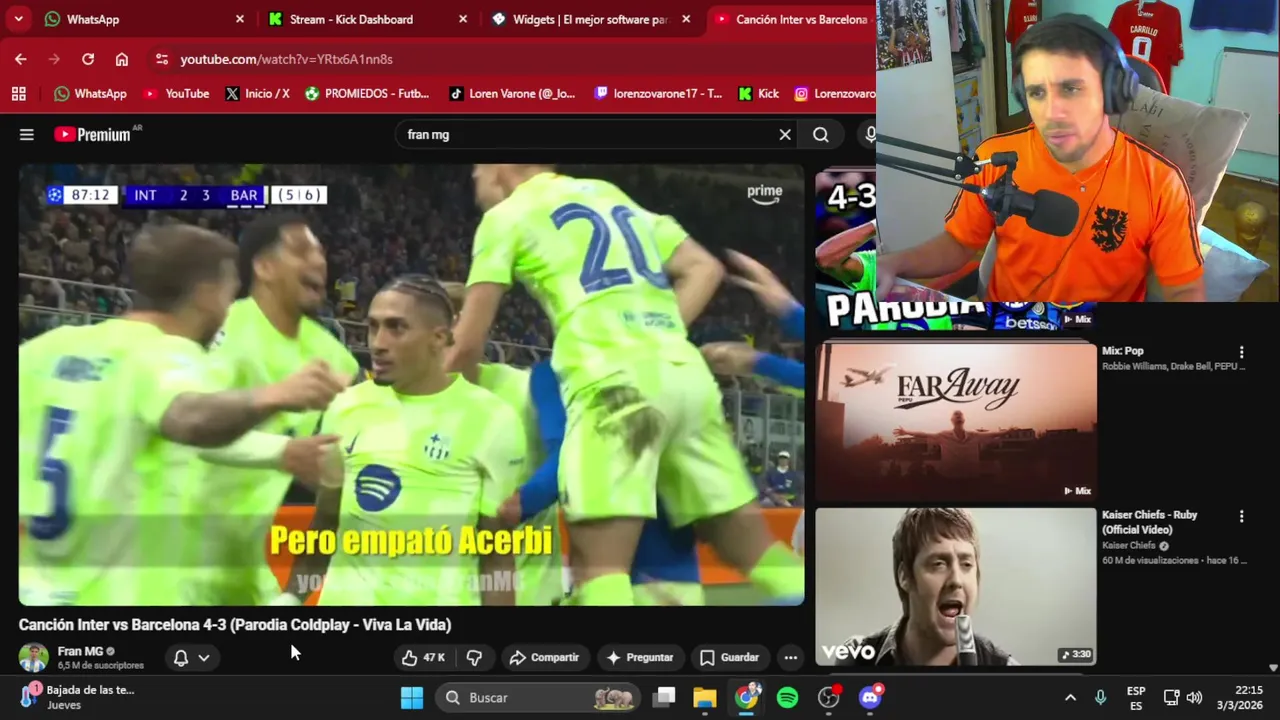
Task: Open options for Kaiser Chiefs - Ruby
Action: [1242, 516]
